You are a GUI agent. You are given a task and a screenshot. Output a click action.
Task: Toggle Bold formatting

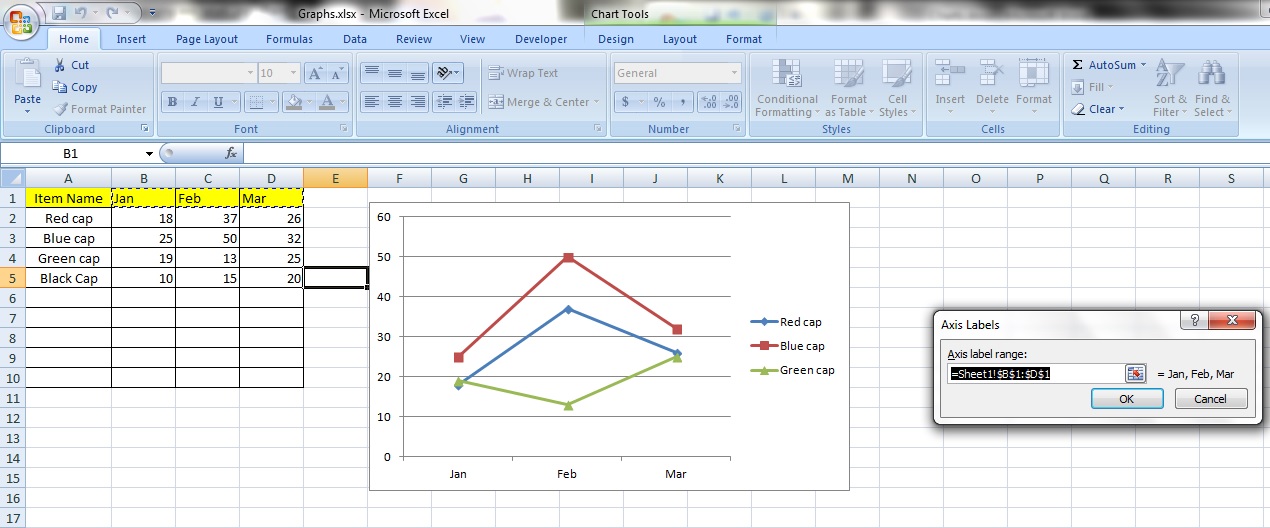point(172,102)
